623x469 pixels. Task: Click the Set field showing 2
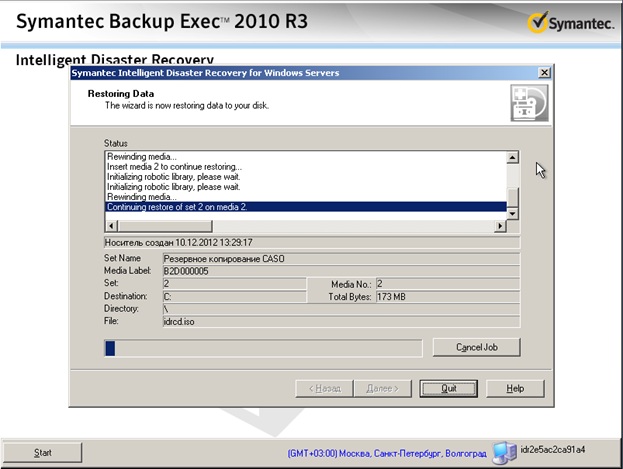click(x=234, y=284)
